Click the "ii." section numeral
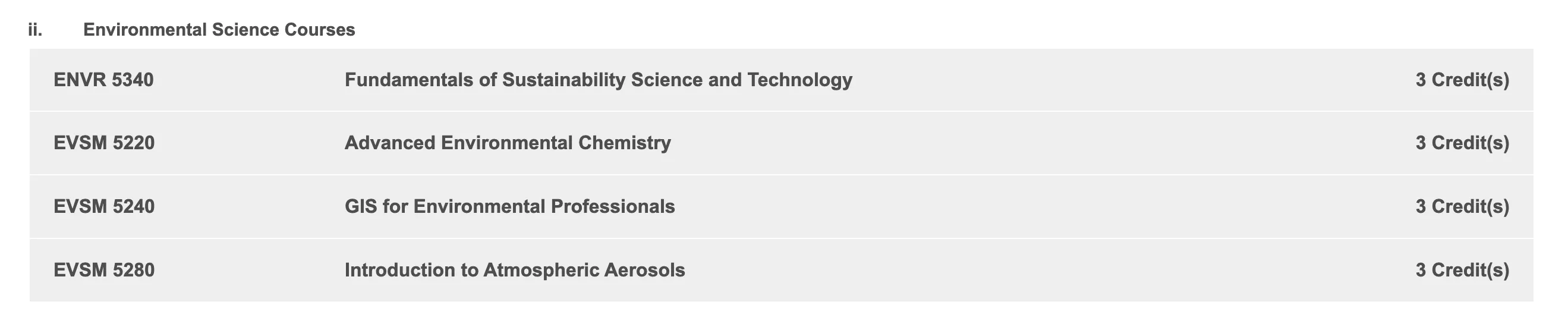The width and height of the screenshot is (1568, 327). pos(35,30)
